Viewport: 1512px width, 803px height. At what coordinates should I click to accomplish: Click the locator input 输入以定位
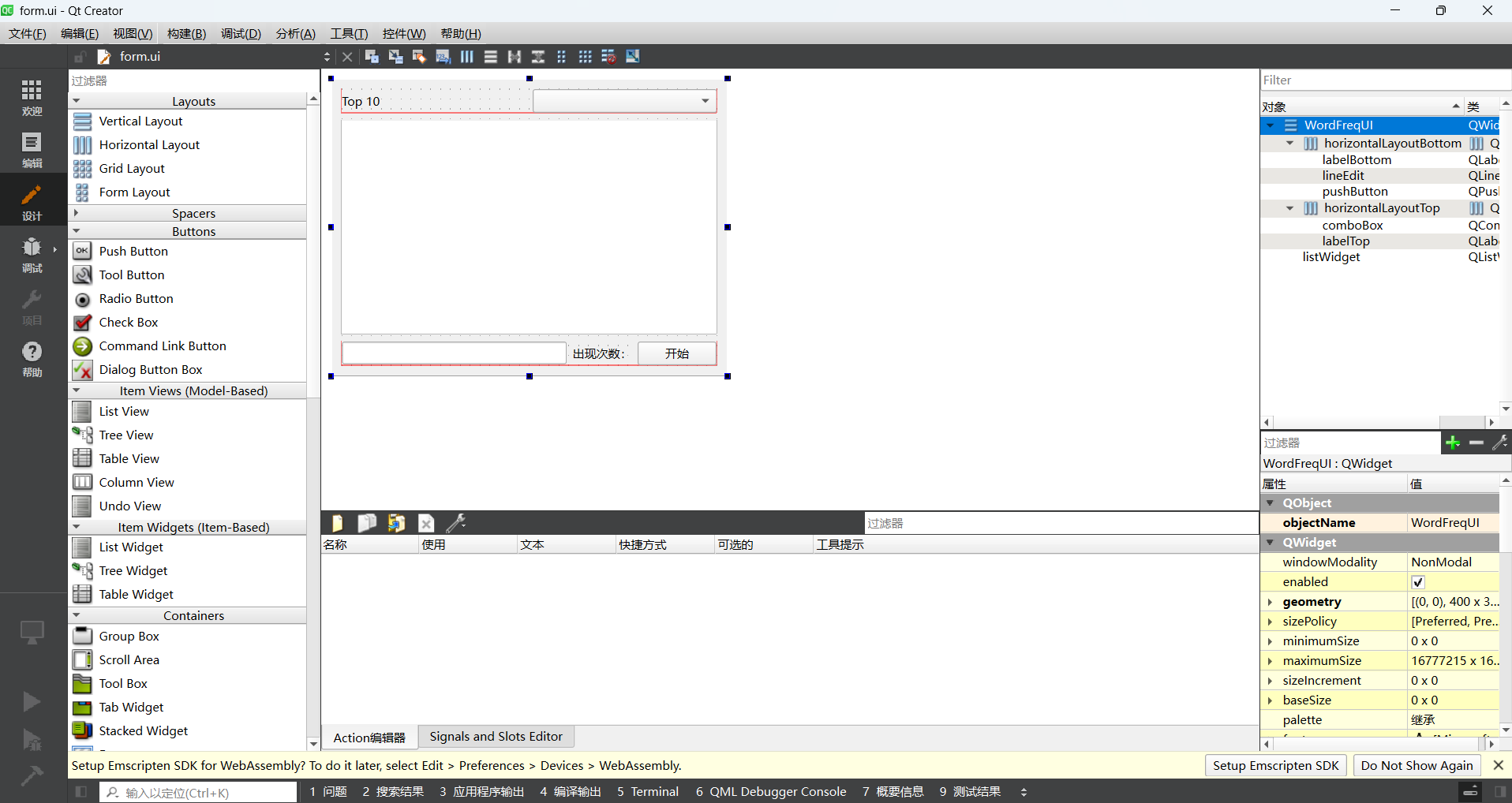[x=197, y=792]
